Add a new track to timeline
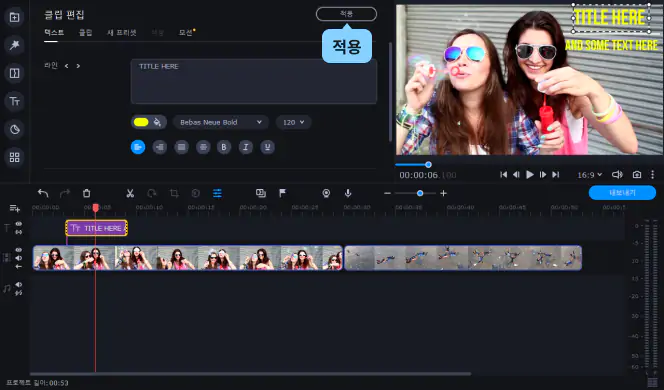Image resolution: width=664 pixels, height=390 pixels. tap(14, 208)
